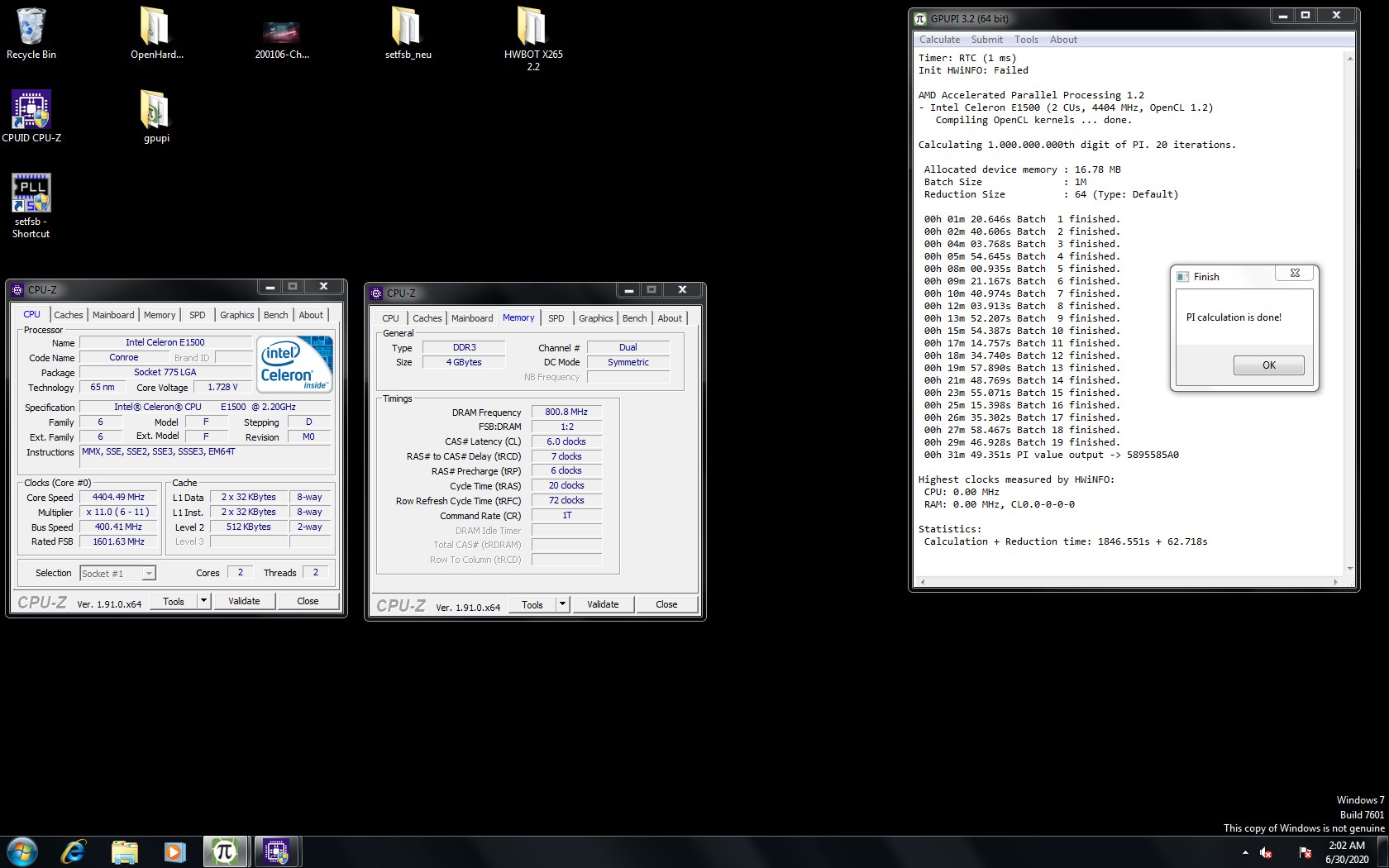Select the 'PI value output -> 5895585A0' line
This screenshot has height=868, width=1389.
(1052, 455)
